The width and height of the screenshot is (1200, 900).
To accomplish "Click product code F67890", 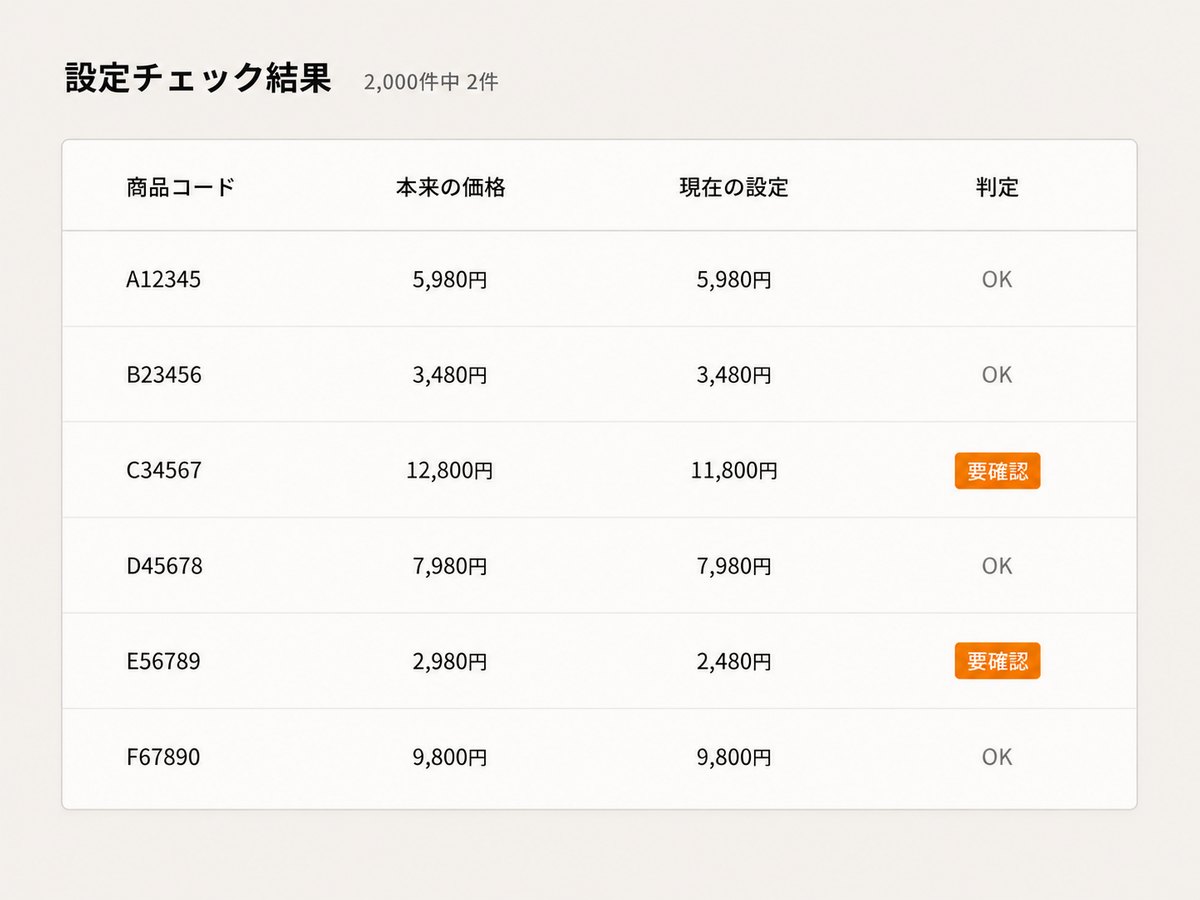I will pyautogui.click(x=163, y=757).
